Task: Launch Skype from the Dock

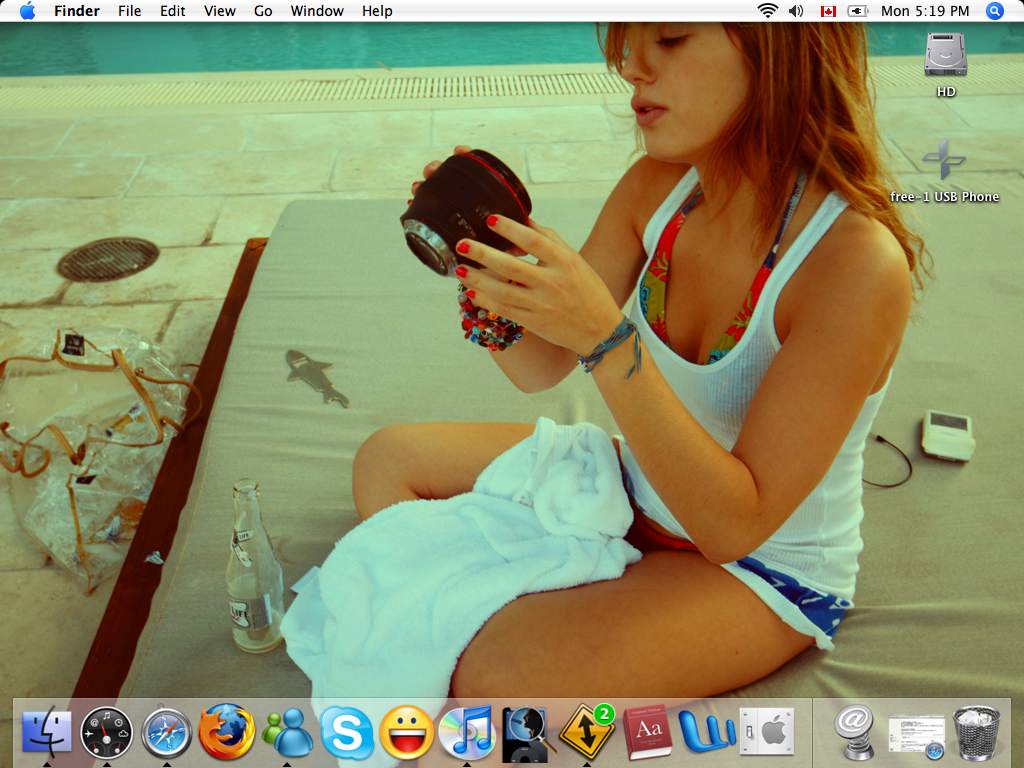Action: 347,733
